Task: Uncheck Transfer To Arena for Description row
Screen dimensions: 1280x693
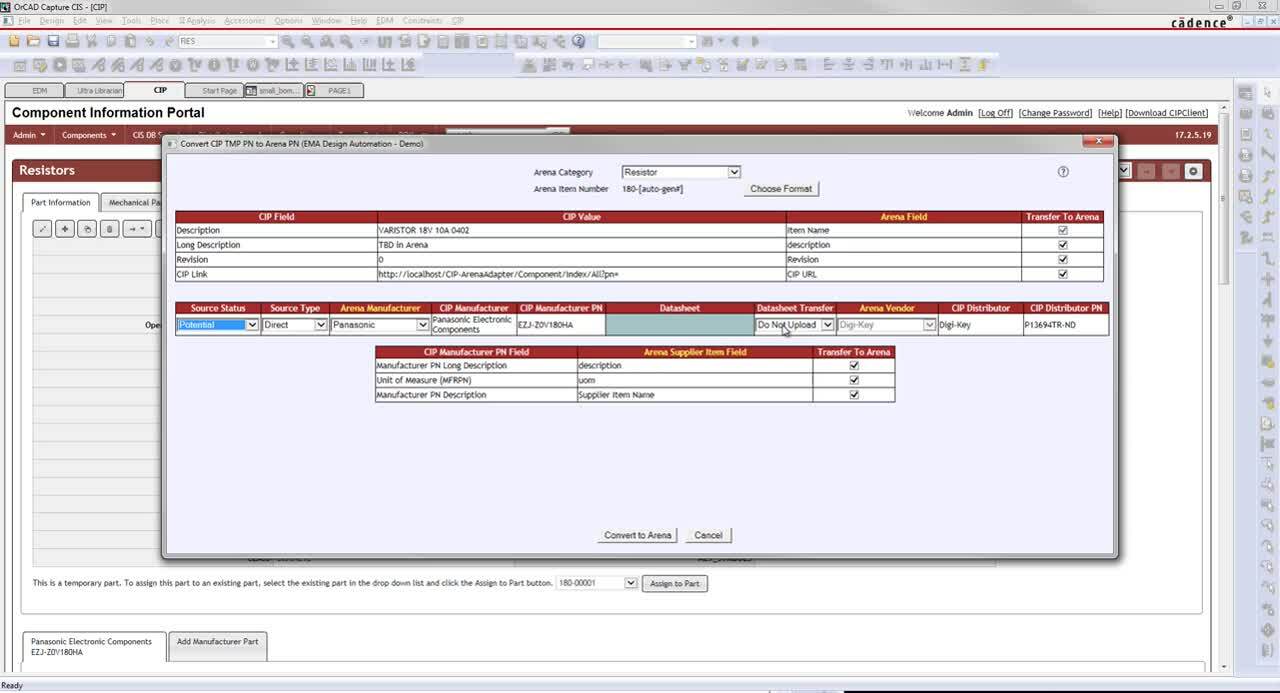Action: pyautogui.click(x=1063, y=230)
